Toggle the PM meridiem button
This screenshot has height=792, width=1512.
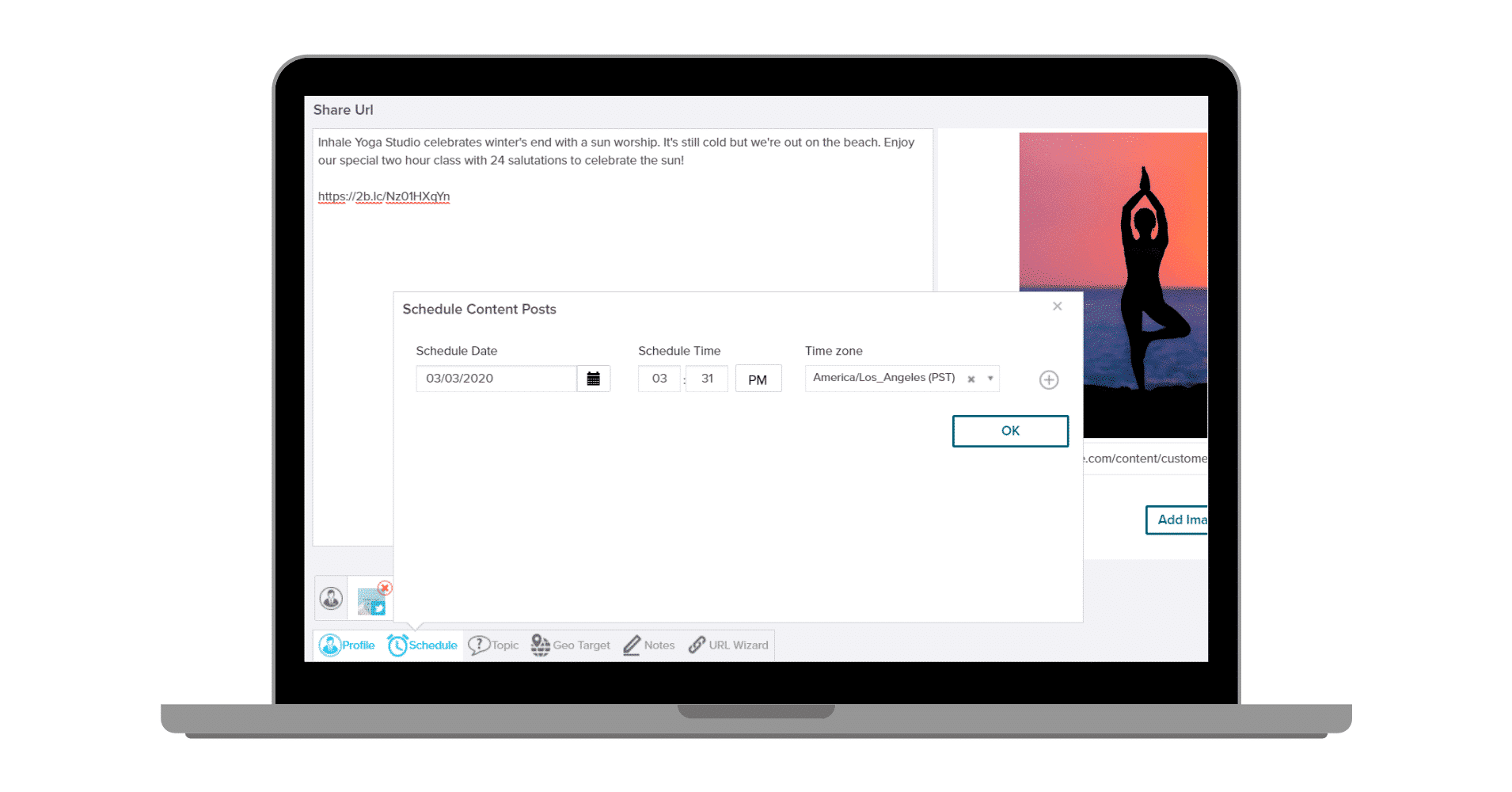point(758,379)
